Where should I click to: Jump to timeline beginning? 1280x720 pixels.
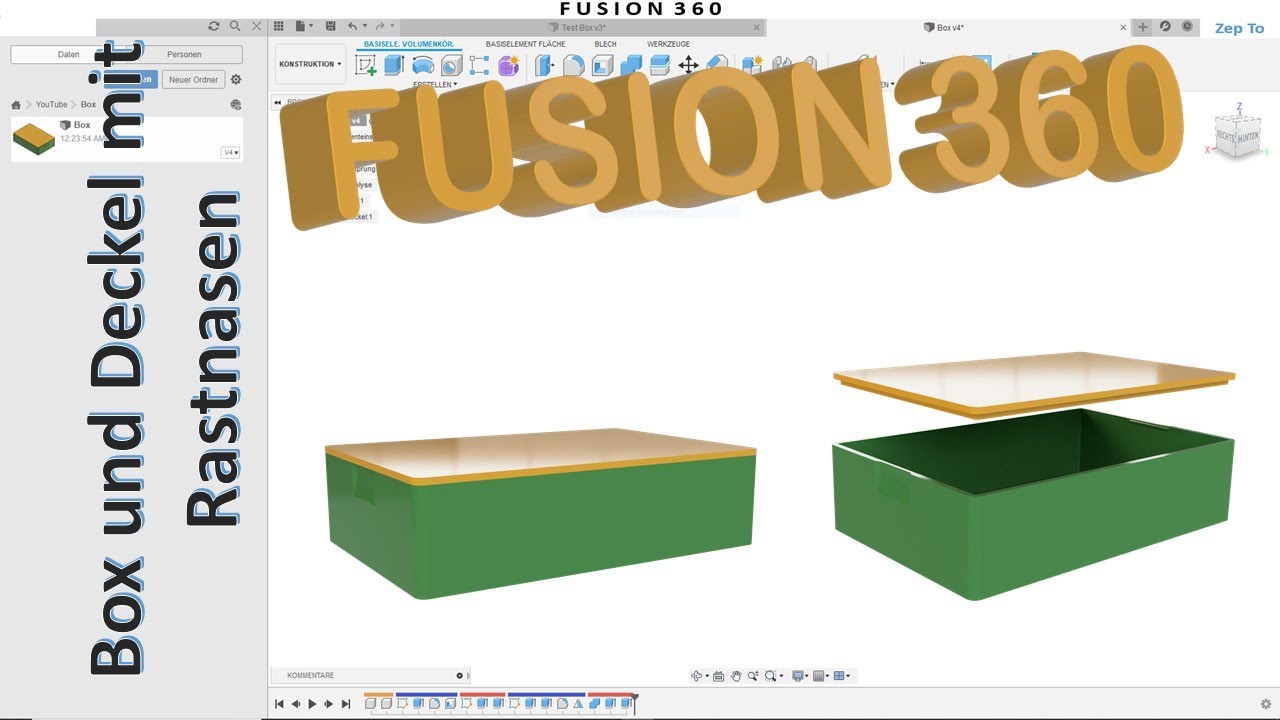click(x=279, y=704)
